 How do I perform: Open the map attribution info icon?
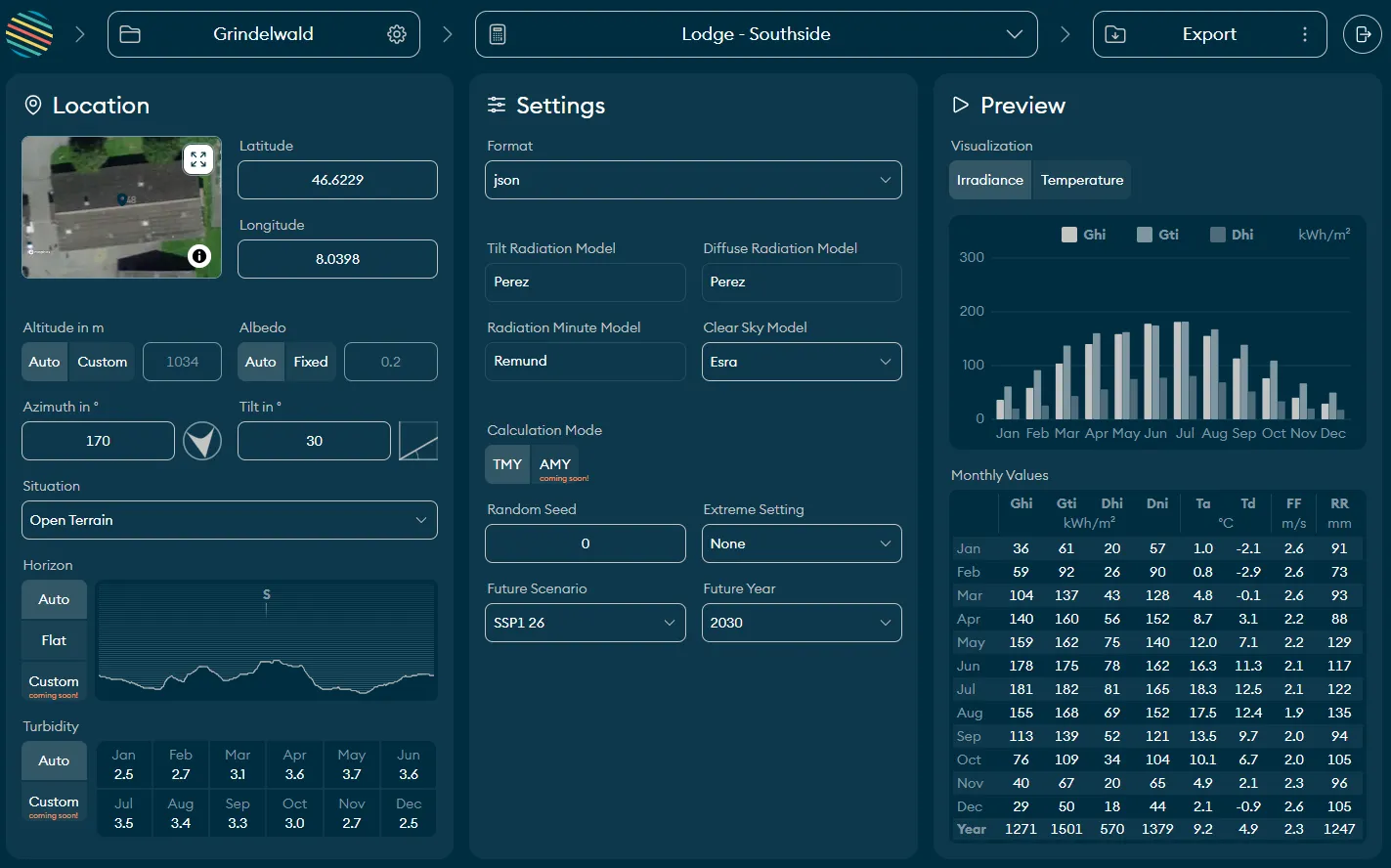[x=199, y=256]
